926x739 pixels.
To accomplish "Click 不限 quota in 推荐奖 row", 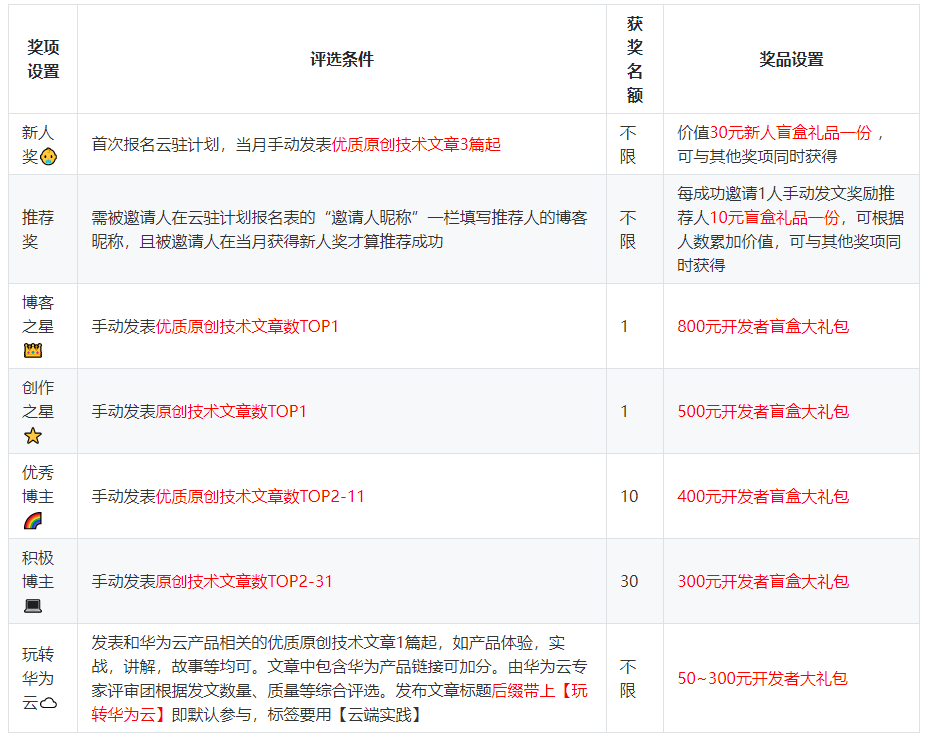I will (x=628, y=229).
